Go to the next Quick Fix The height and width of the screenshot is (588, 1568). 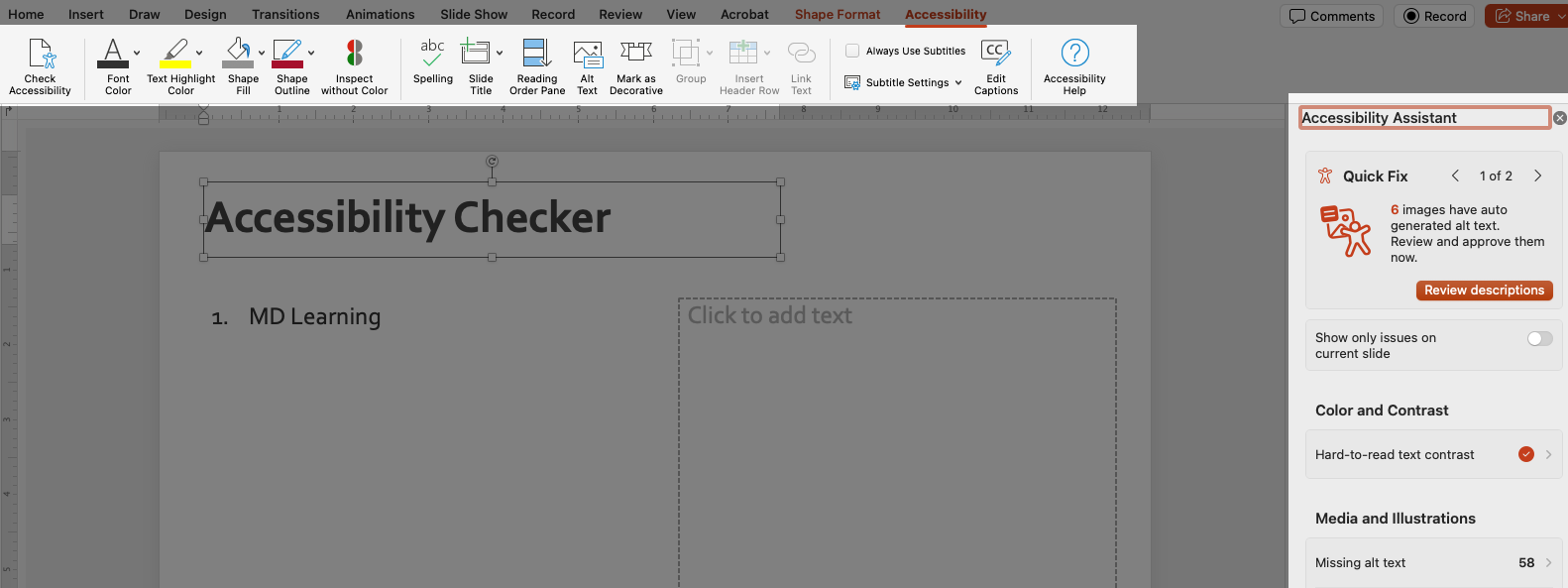[x=1538, y=176]
